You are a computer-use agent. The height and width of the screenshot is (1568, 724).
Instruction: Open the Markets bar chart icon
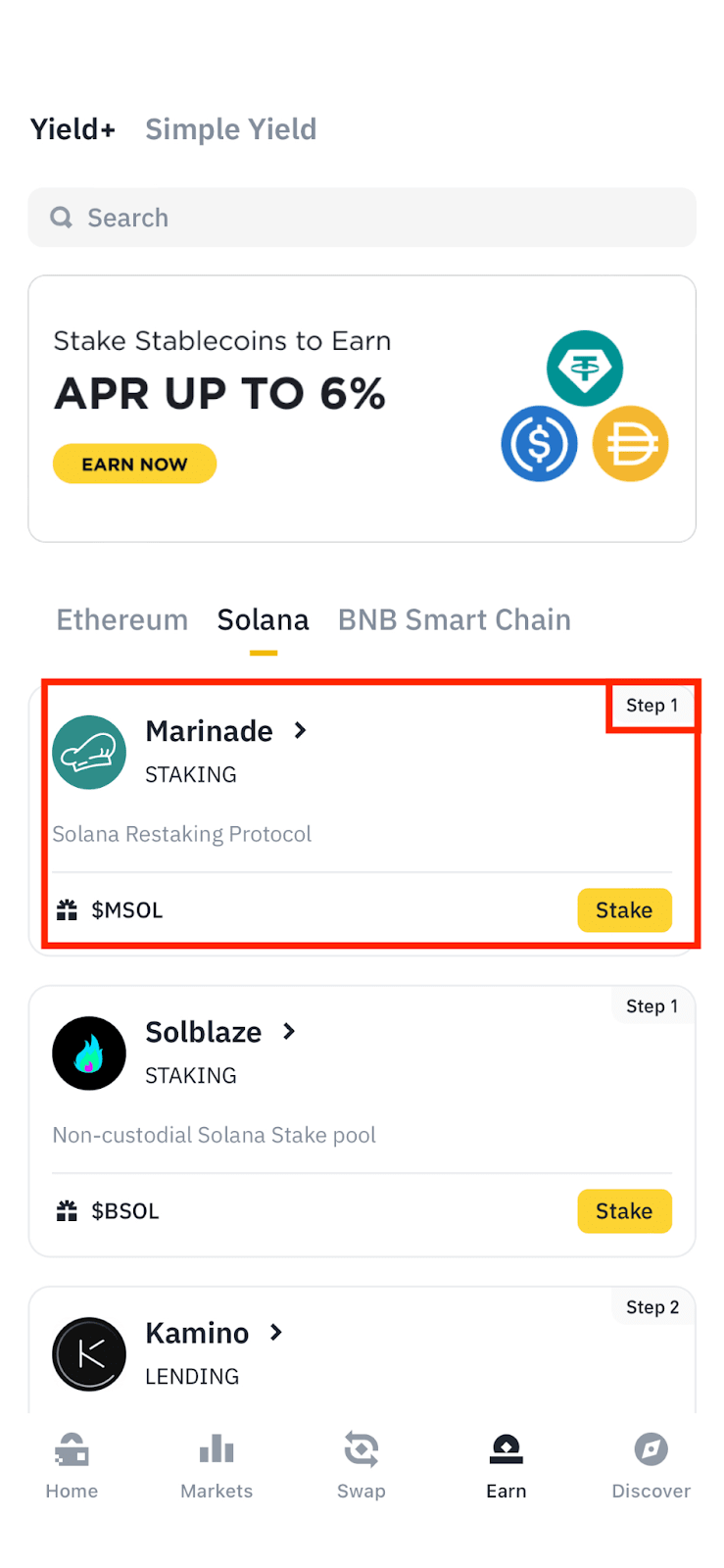217,1449
